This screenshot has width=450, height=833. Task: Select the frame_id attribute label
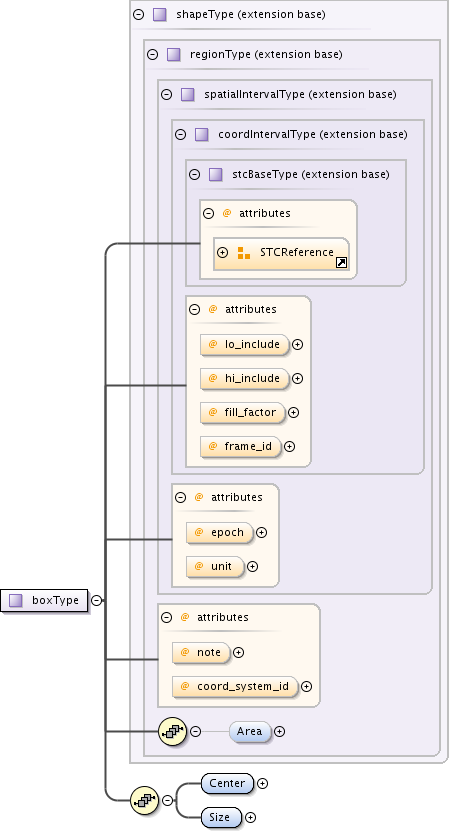[248, 446]
